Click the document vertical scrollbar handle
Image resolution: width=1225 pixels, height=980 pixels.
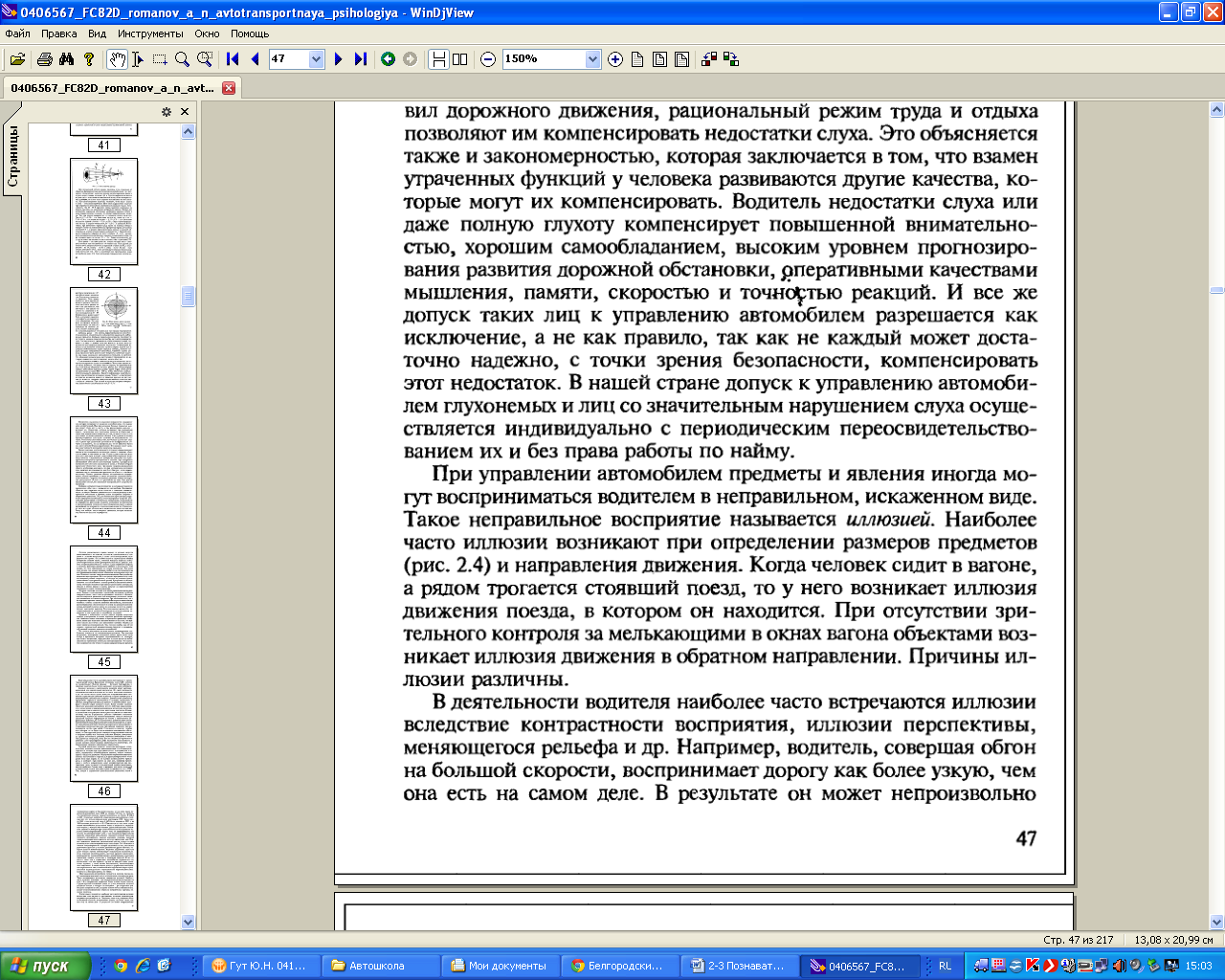point(1216,290)
